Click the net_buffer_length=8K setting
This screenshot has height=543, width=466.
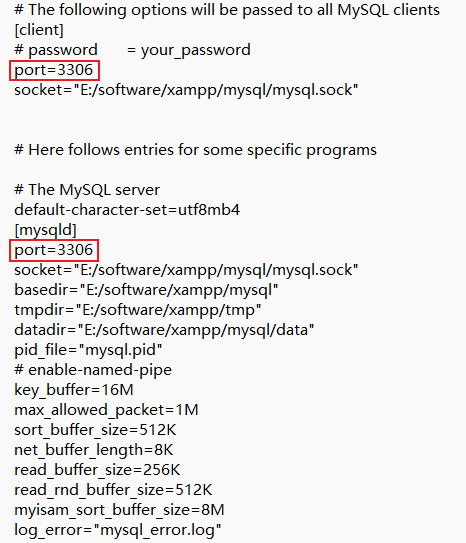(x=93, y=450)
